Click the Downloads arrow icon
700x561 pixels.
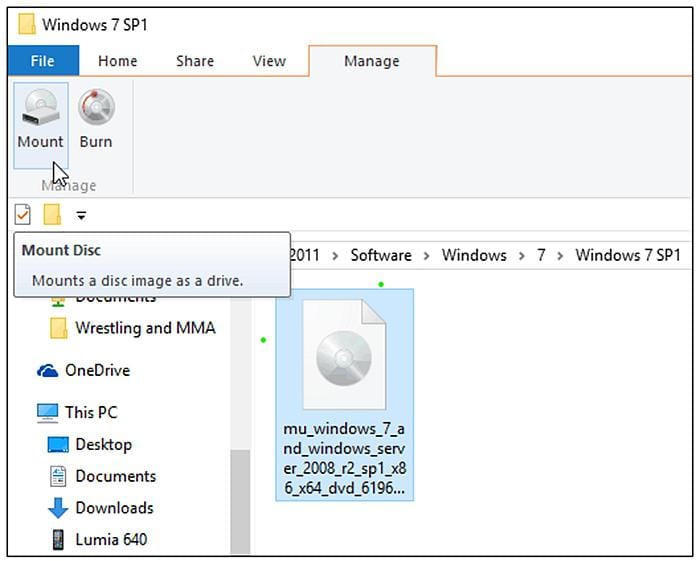tap(58, 508)
